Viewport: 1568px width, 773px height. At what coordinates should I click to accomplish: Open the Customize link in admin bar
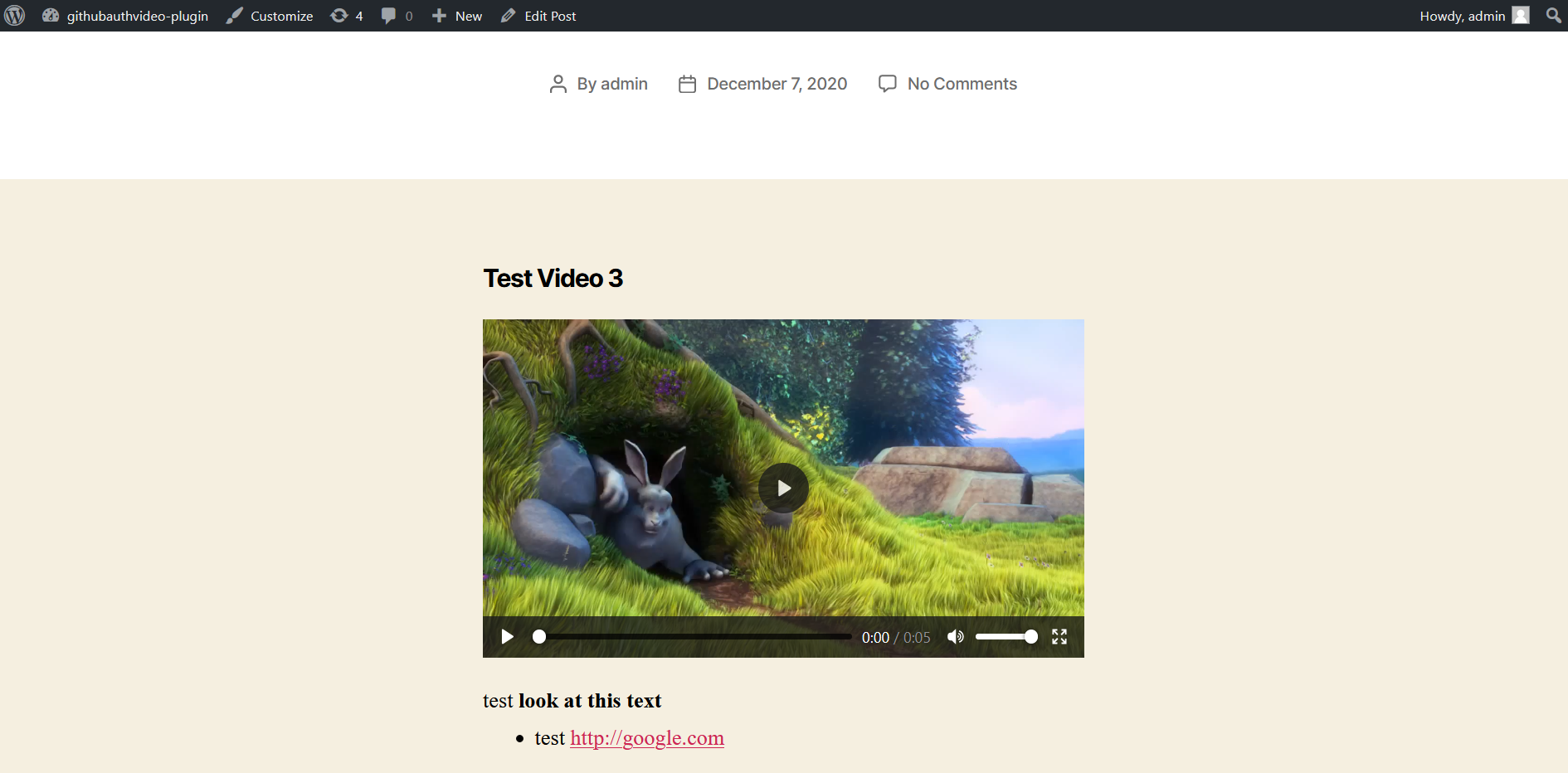click(270, 16)
